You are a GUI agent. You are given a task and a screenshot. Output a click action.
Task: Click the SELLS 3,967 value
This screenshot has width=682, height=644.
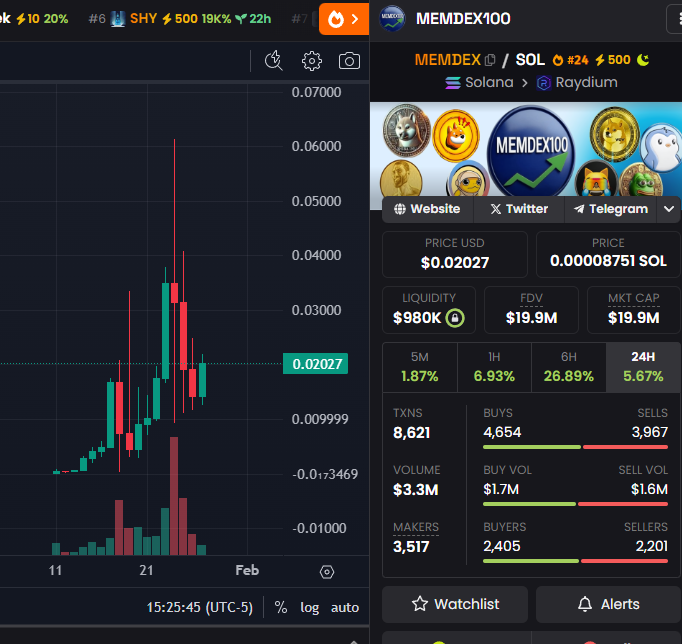click(649, 432)
